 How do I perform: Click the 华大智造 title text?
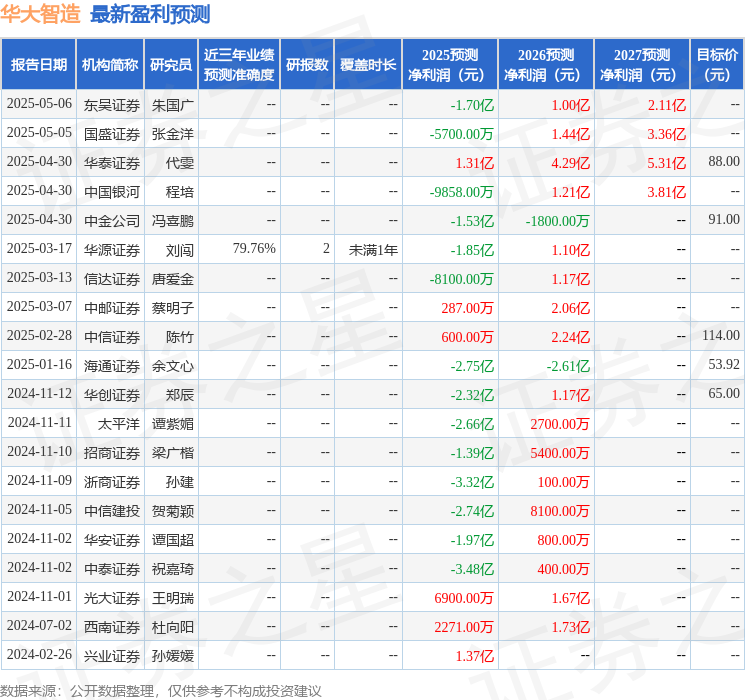click(41, 14)
